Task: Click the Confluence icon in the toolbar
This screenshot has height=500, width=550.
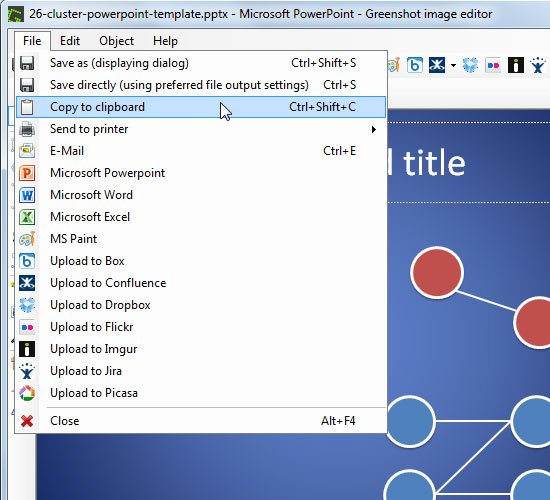Action: click(437, 65)
